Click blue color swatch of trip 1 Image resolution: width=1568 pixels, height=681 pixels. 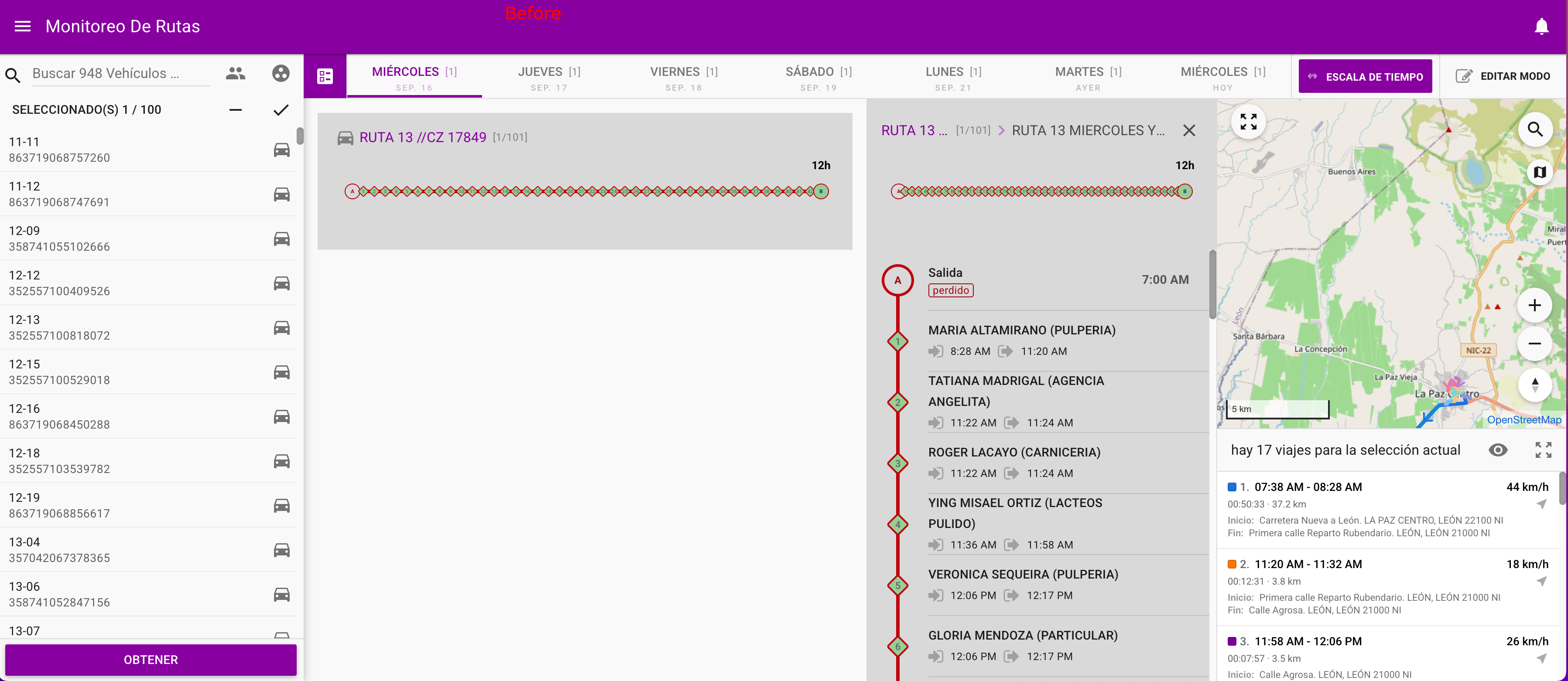pyautogui.click(x=1232, y=487)
